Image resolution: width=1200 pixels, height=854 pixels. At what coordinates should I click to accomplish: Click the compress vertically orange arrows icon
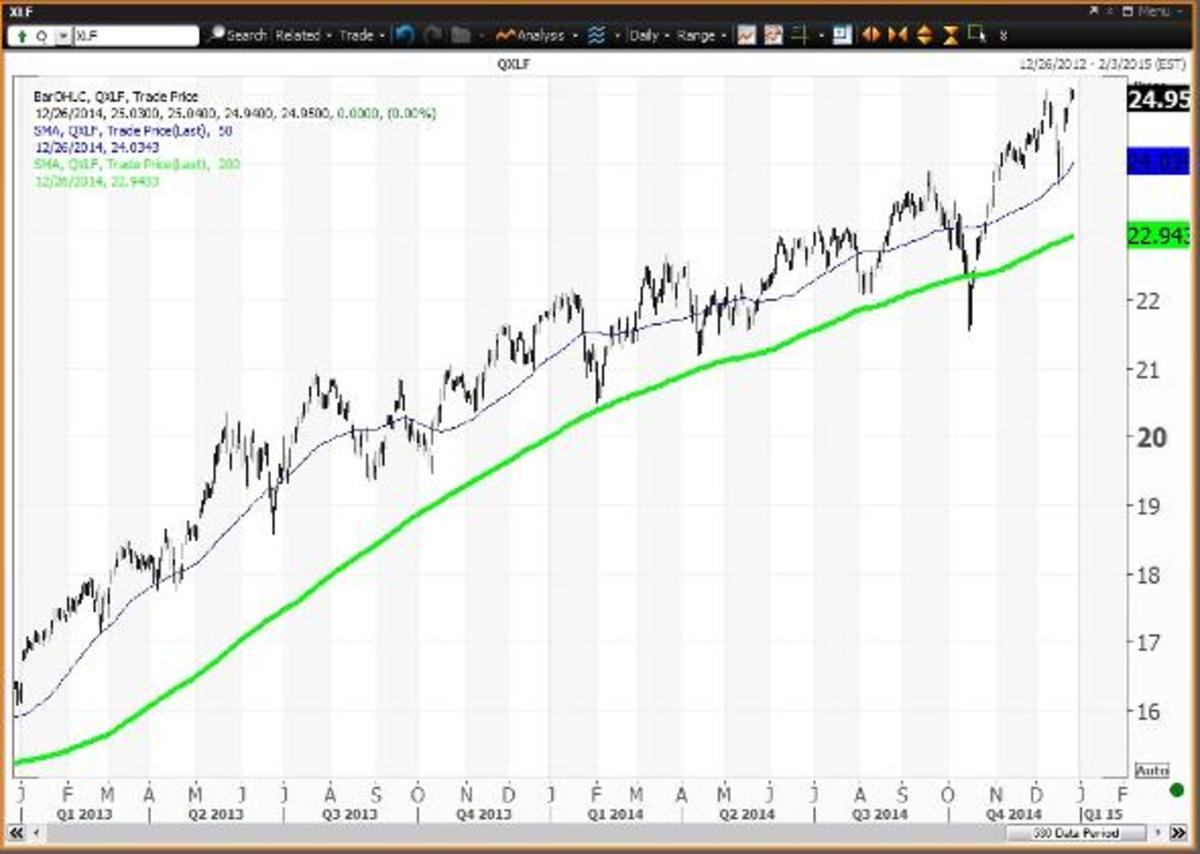951,35
